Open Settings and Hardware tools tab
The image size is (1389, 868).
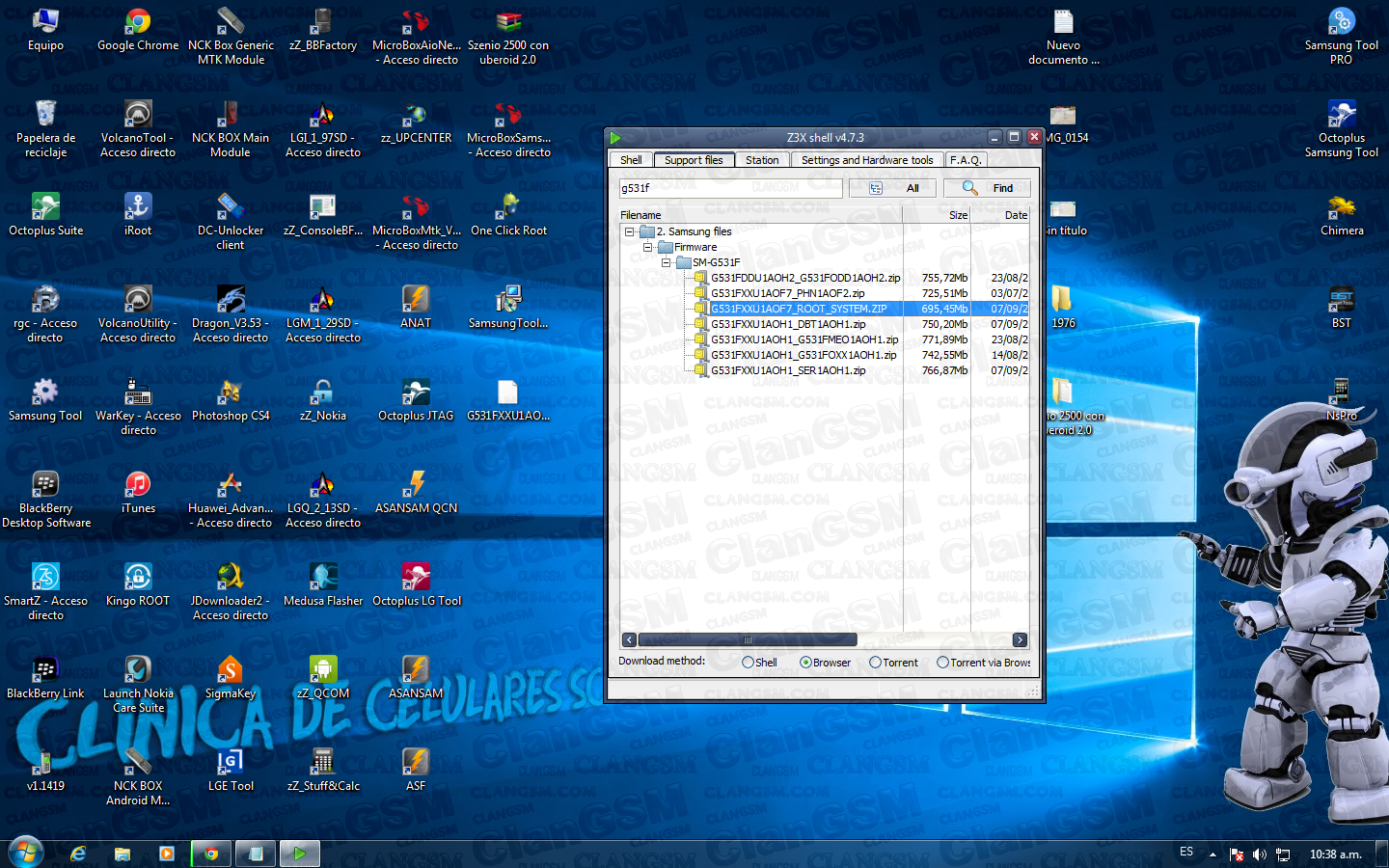pos(867,160)
